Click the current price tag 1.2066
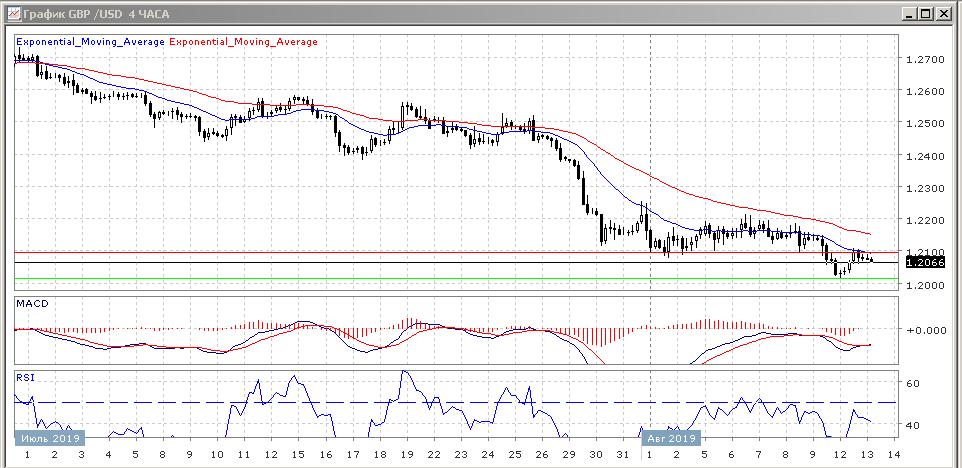962x468 pixels. [921, 262]
